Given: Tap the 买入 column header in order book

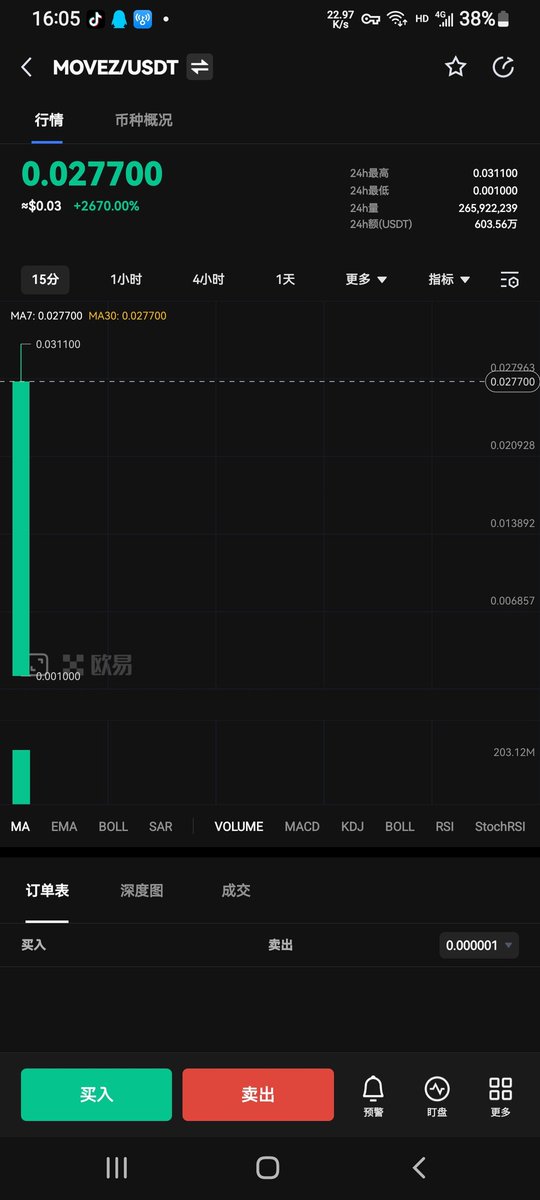Looking at the screenshot, I should [34, 945].
